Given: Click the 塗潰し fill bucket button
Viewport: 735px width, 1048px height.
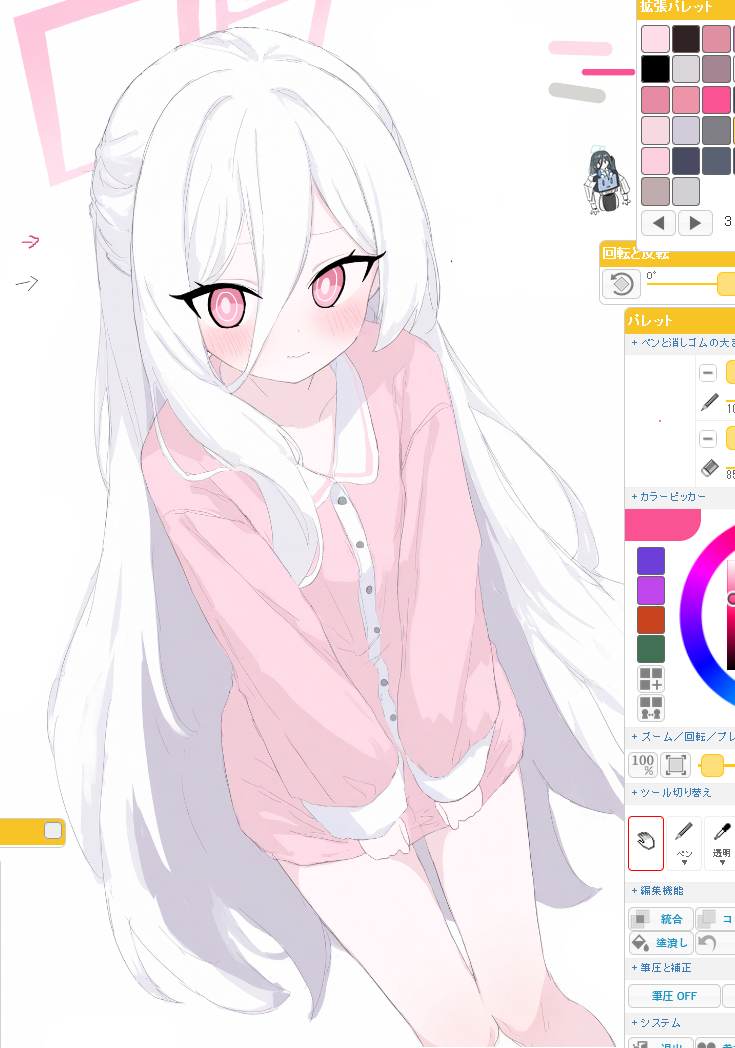Looking at the screenshot, I should 660,943.
